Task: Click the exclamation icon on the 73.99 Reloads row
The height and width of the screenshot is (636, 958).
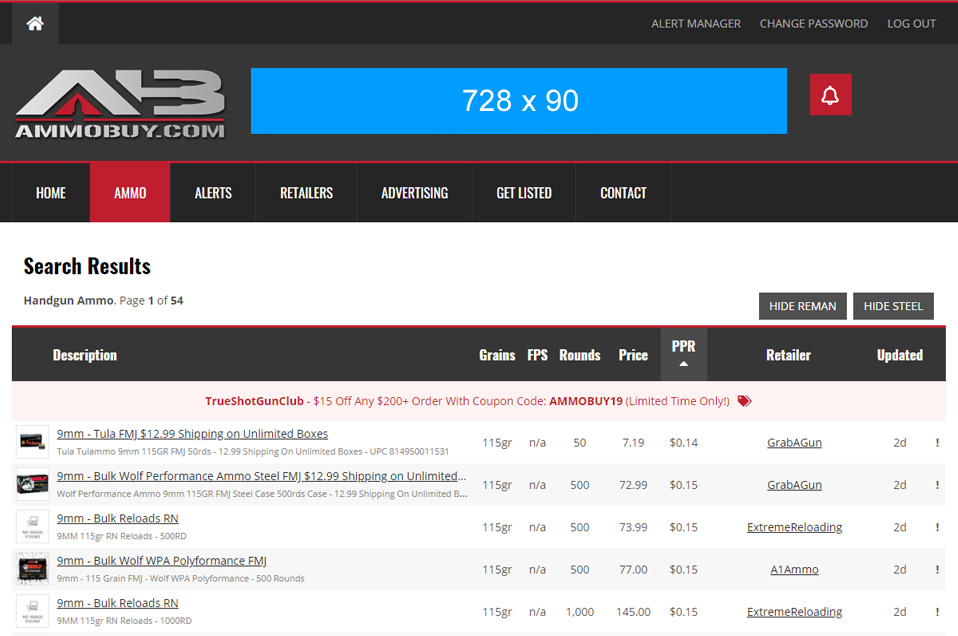Action: [937, 527]
